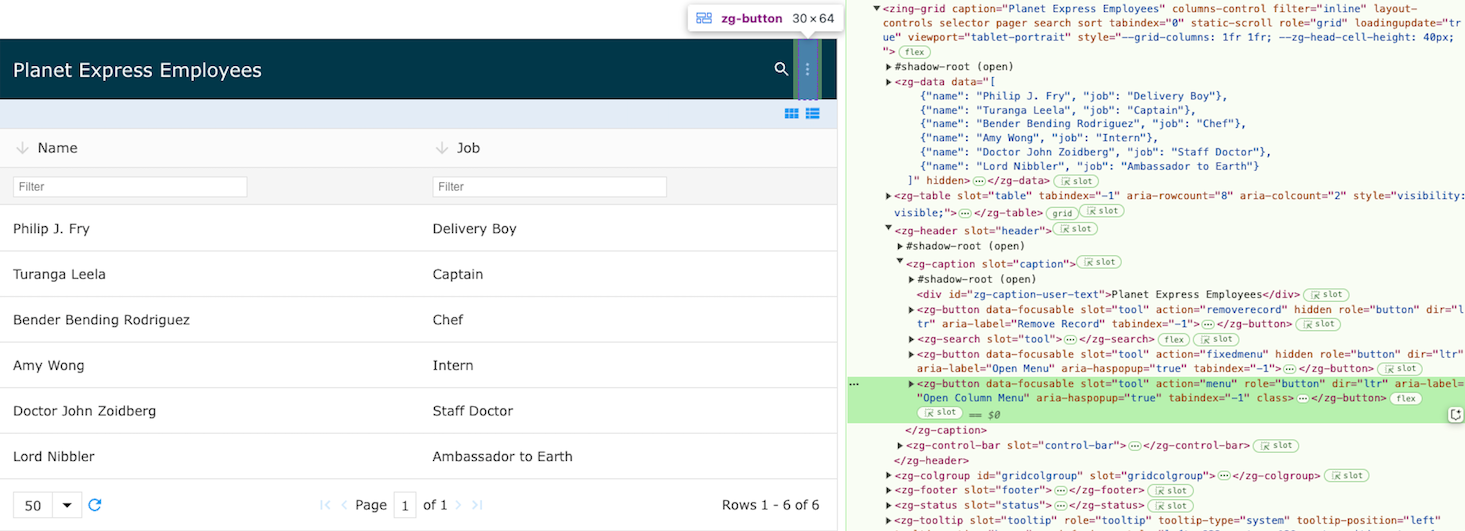1465x531 pixels.
Task: Sort by the Job column arrow
Action: (442, 148)
